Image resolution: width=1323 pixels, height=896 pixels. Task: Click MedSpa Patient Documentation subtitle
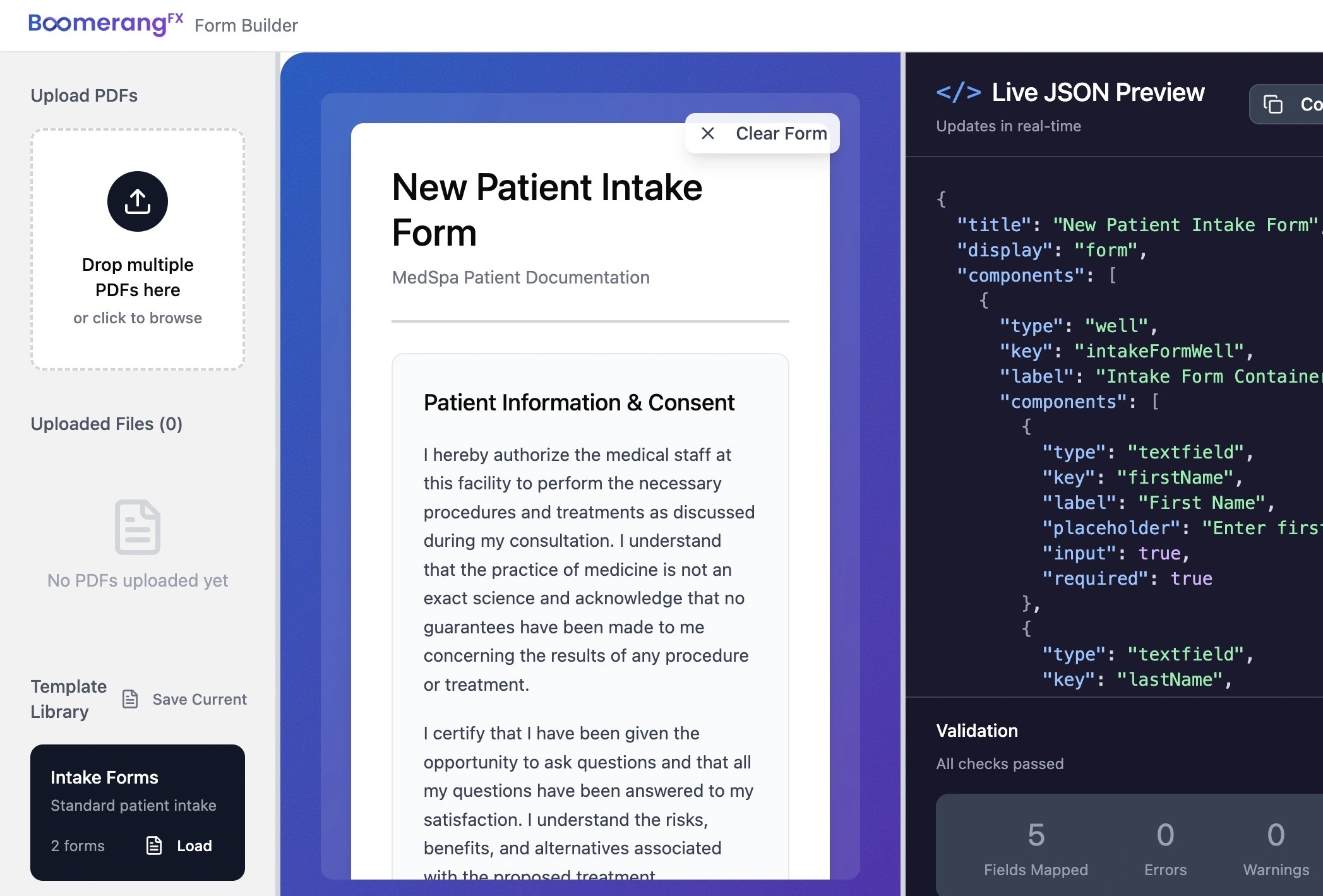click(521, 277)
